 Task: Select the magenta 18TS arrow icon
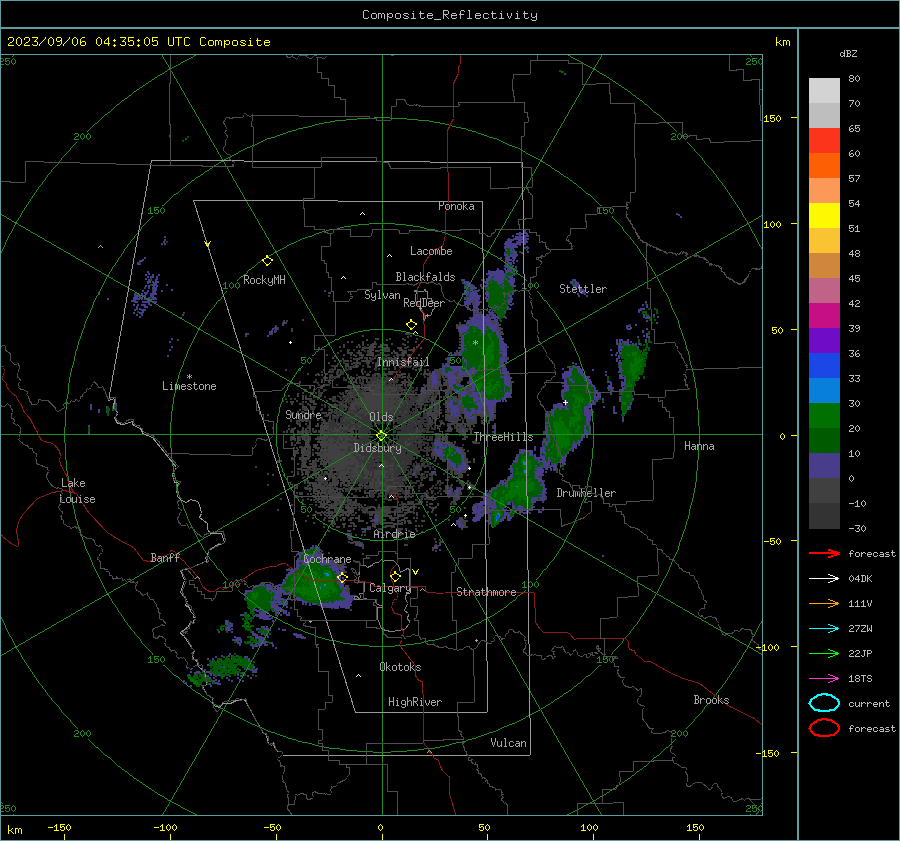pos(824,679)
